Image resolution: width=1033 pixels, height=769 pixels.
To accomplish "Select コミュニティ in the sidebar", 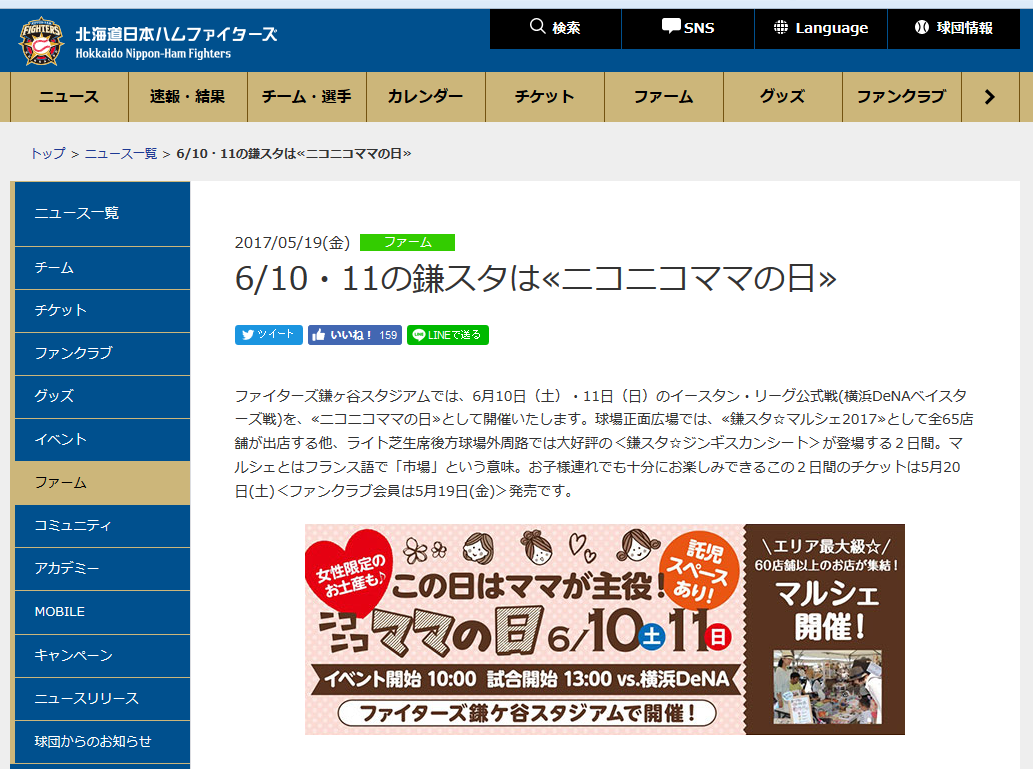I will pyautogui.click(x=102, y=526).
